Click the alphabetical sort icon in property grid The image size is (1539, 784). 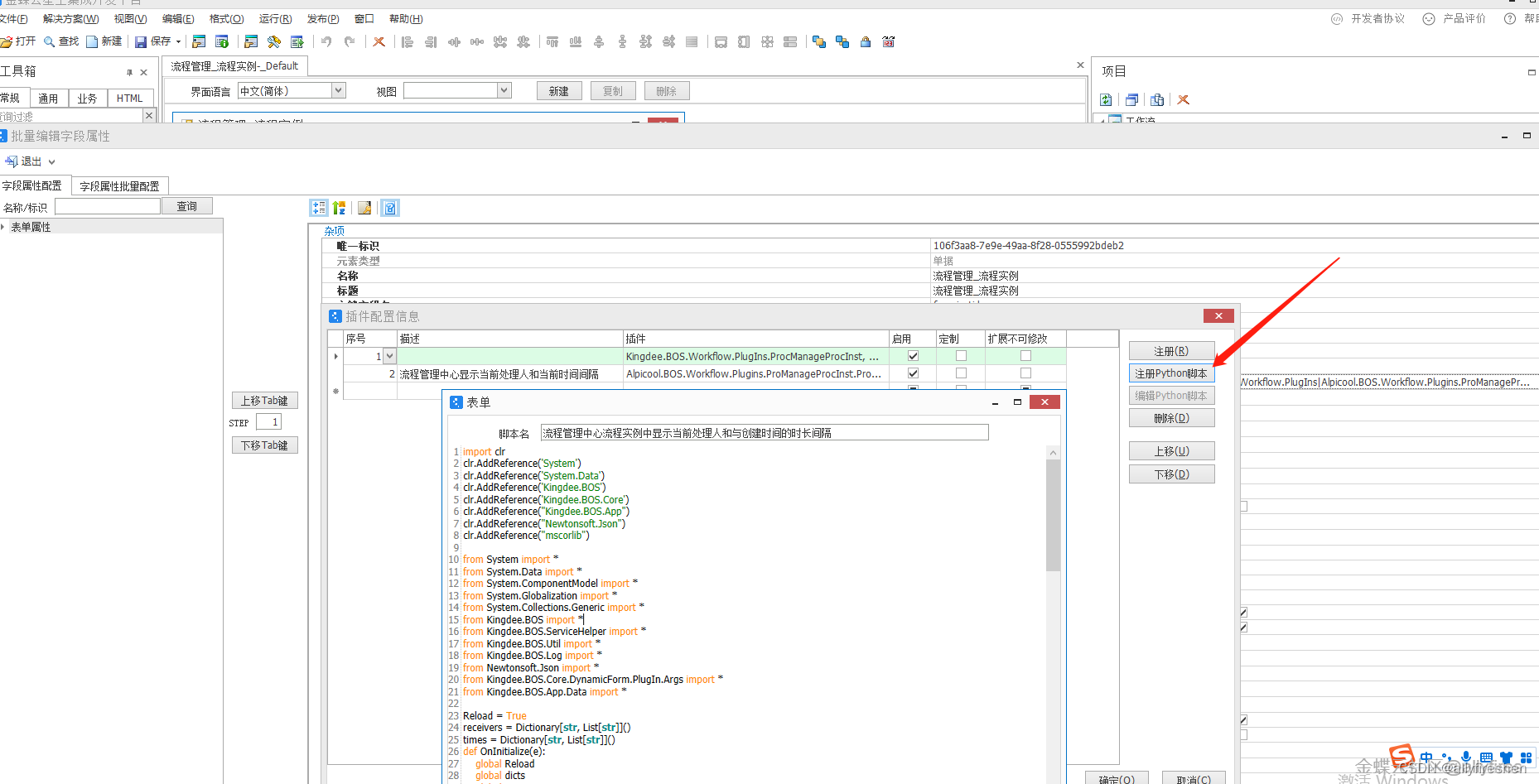pyautogui.click(x=339, y=208)
